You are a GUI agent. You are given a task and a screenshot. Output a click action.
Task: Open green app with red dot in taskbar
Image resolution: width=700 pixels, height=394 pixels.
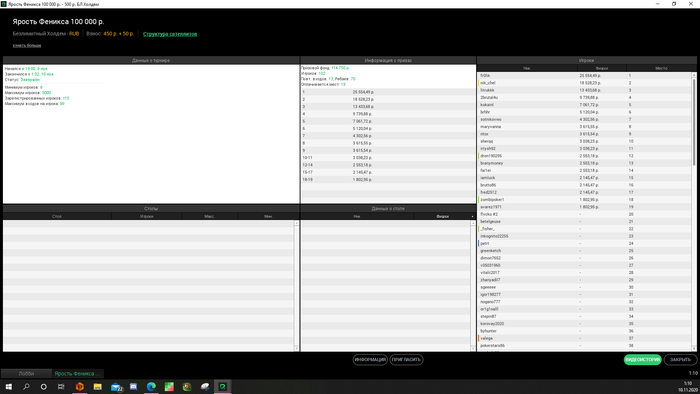187,387
